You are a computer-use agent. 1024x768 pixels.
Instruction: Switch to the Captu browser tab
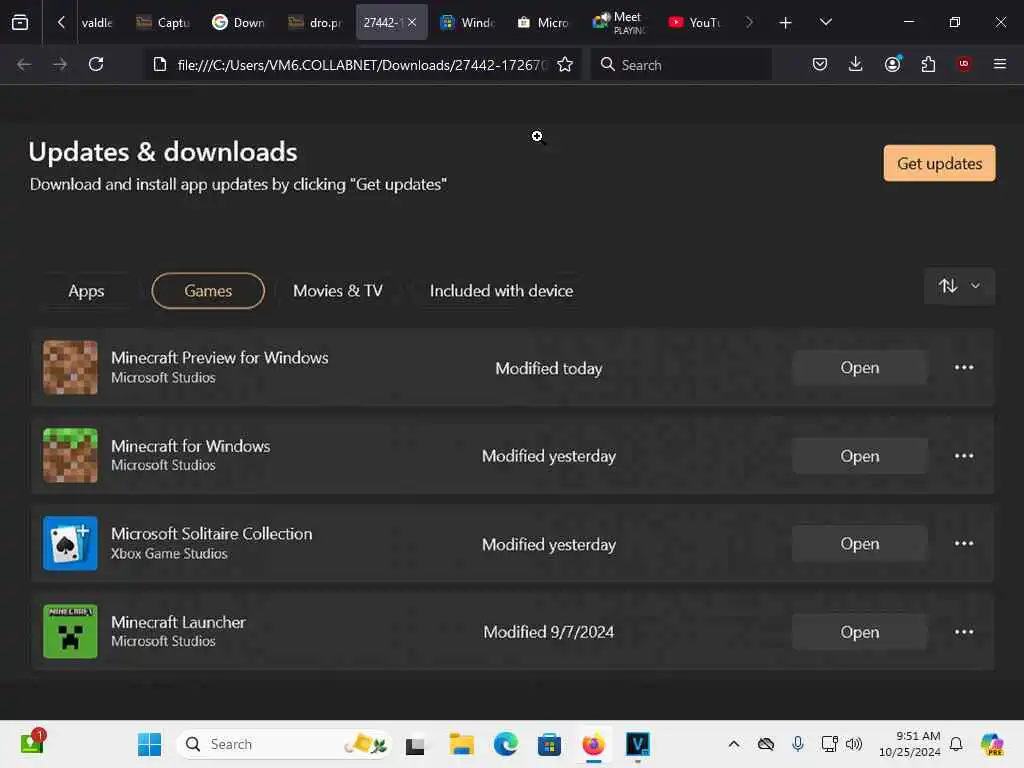pyautogui.click(x=162, y=22)
